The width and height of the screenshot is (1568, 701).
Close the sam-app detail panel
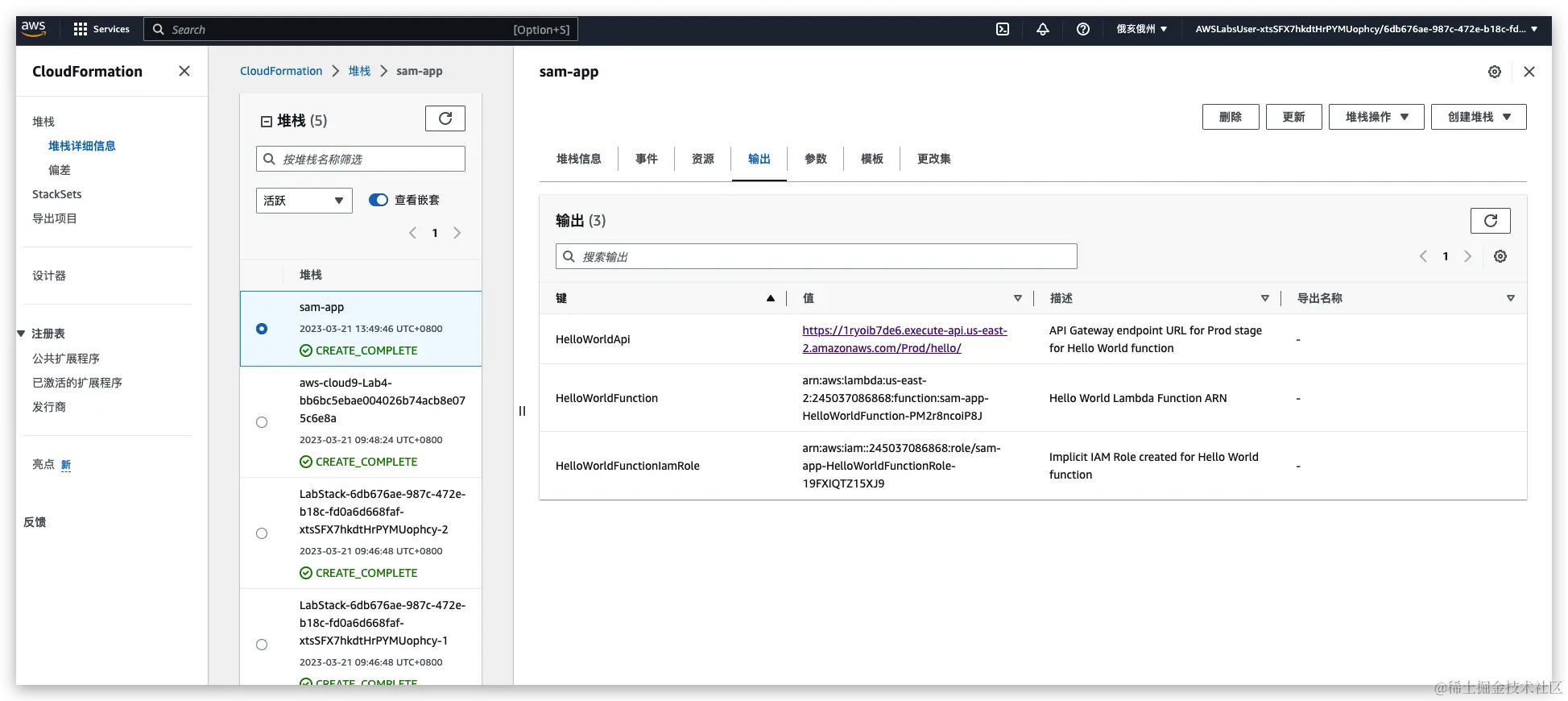[1529, 72]
